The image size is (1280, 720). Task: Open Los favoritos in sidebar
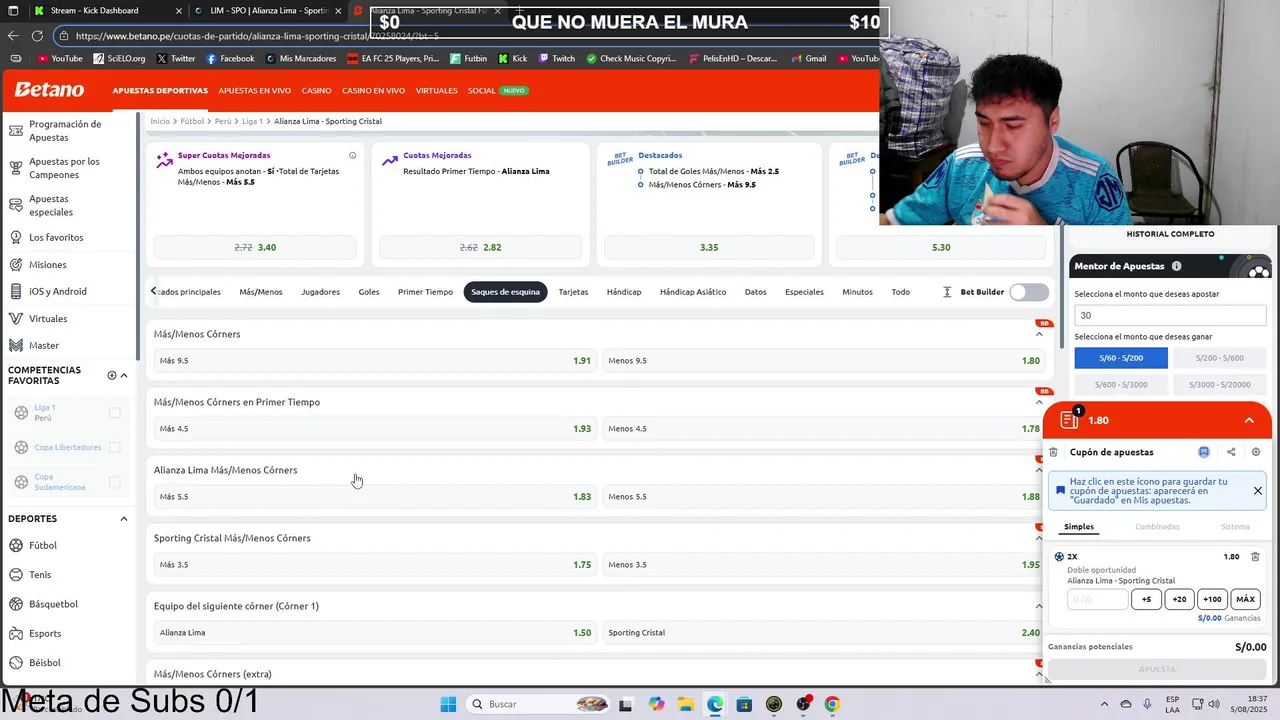56,238
